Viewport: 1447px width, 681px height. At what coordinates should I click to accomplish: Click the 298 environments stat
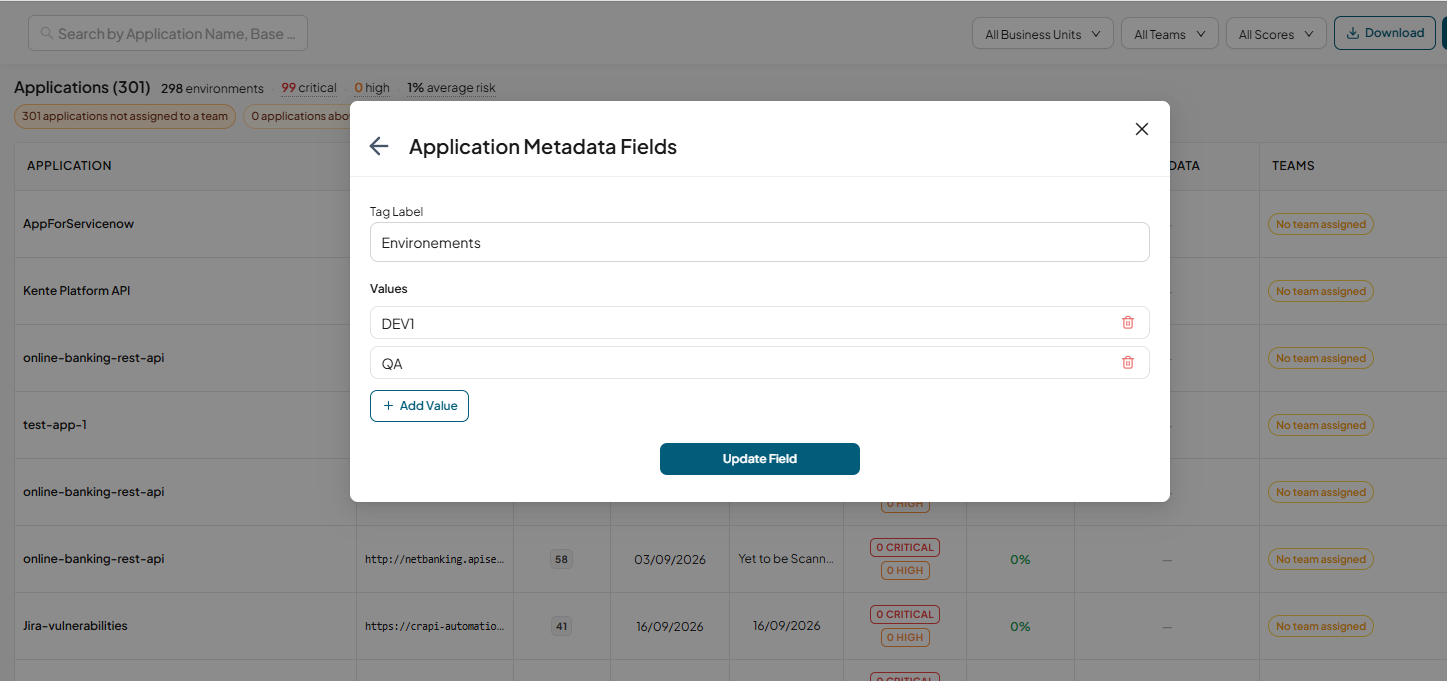pos(212,88)
